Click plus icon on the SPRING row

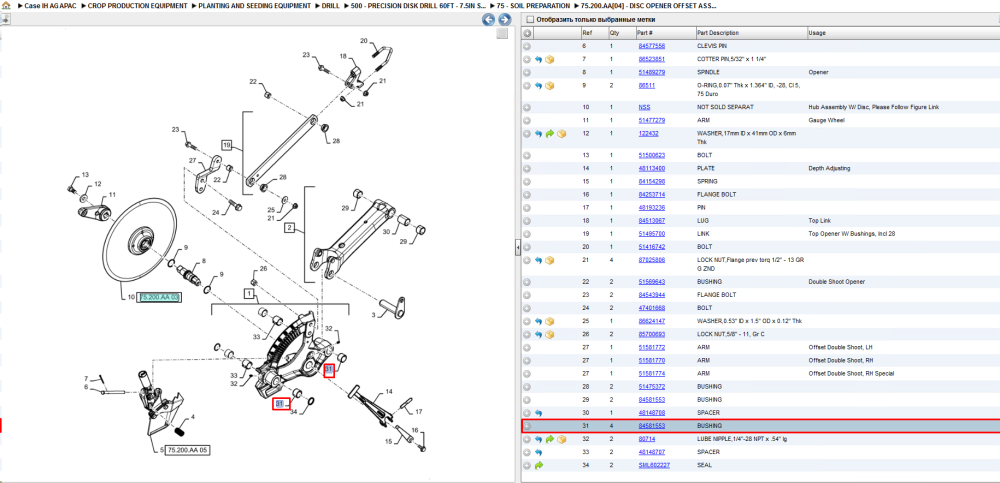527,182
